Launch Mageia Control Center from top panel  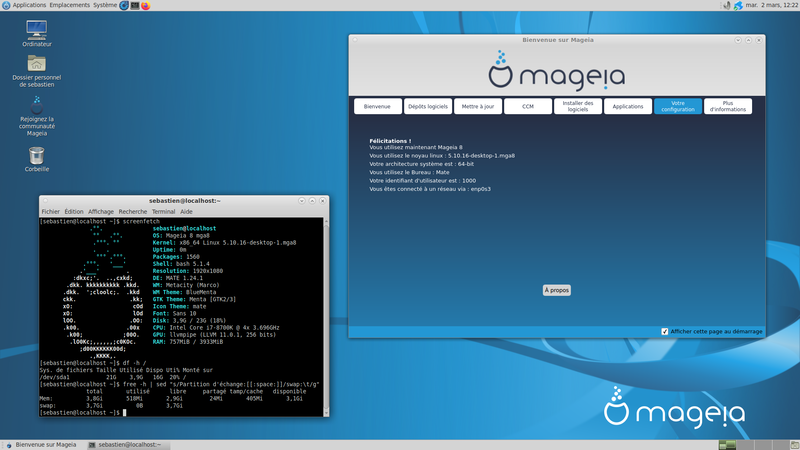click(124, 6)
